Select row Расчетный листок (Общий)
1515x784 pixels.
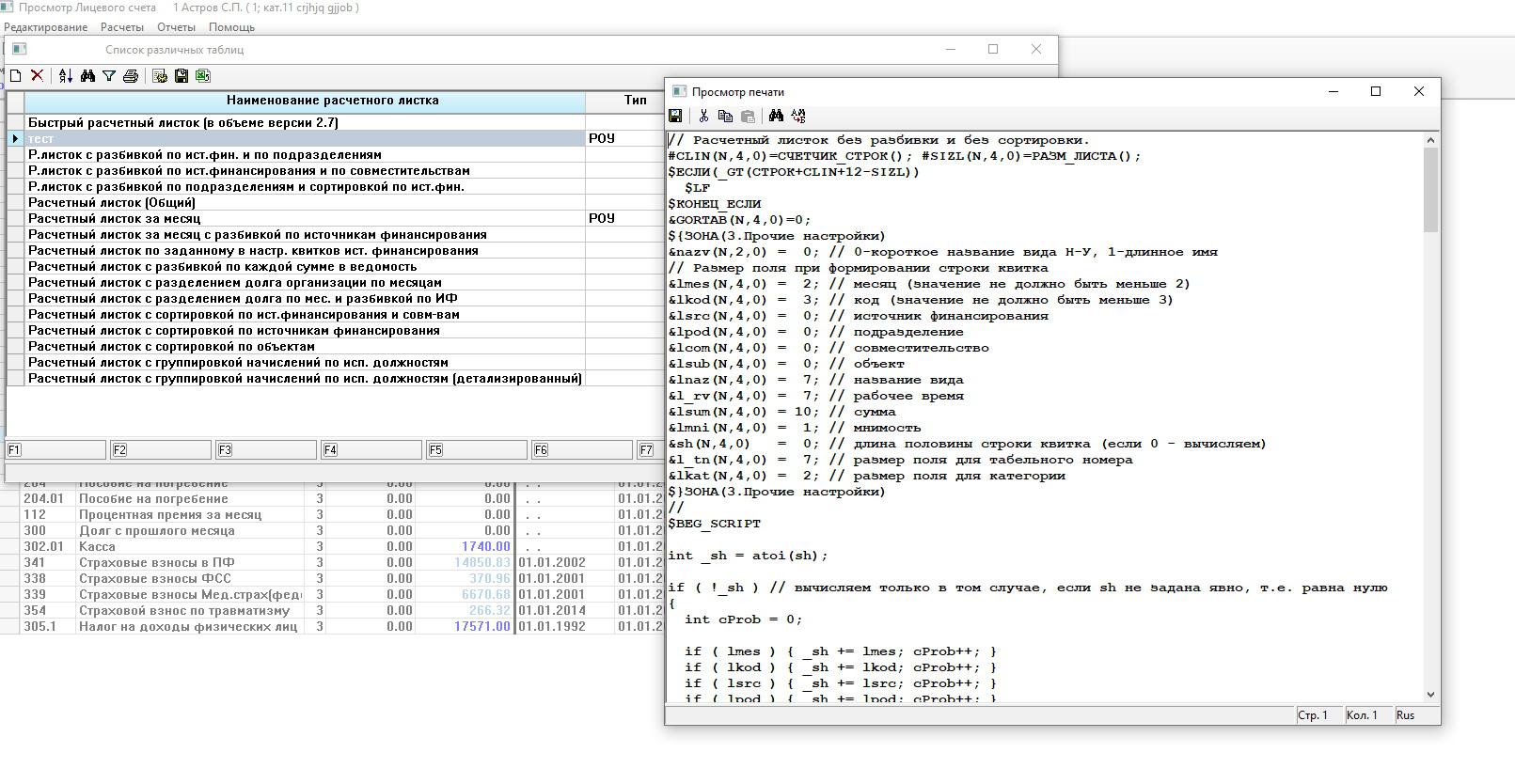[305, 203]
